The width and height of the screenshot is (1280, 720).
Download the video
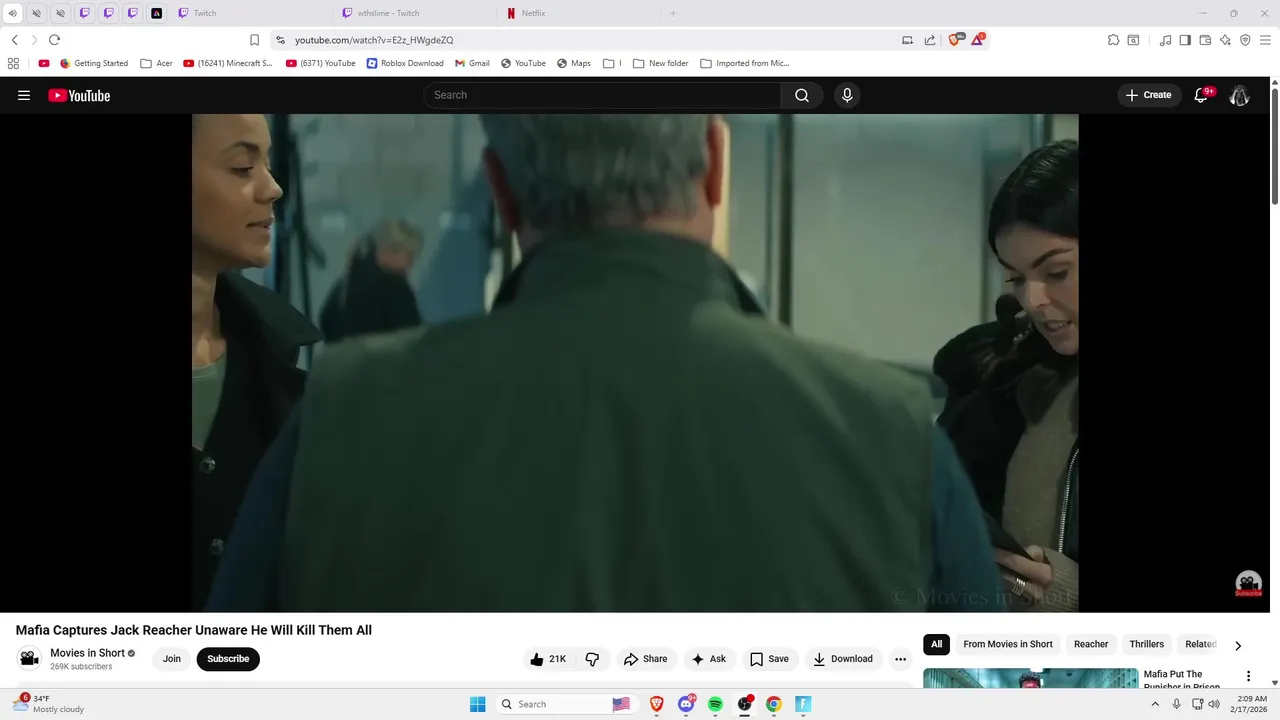(843, 659)
